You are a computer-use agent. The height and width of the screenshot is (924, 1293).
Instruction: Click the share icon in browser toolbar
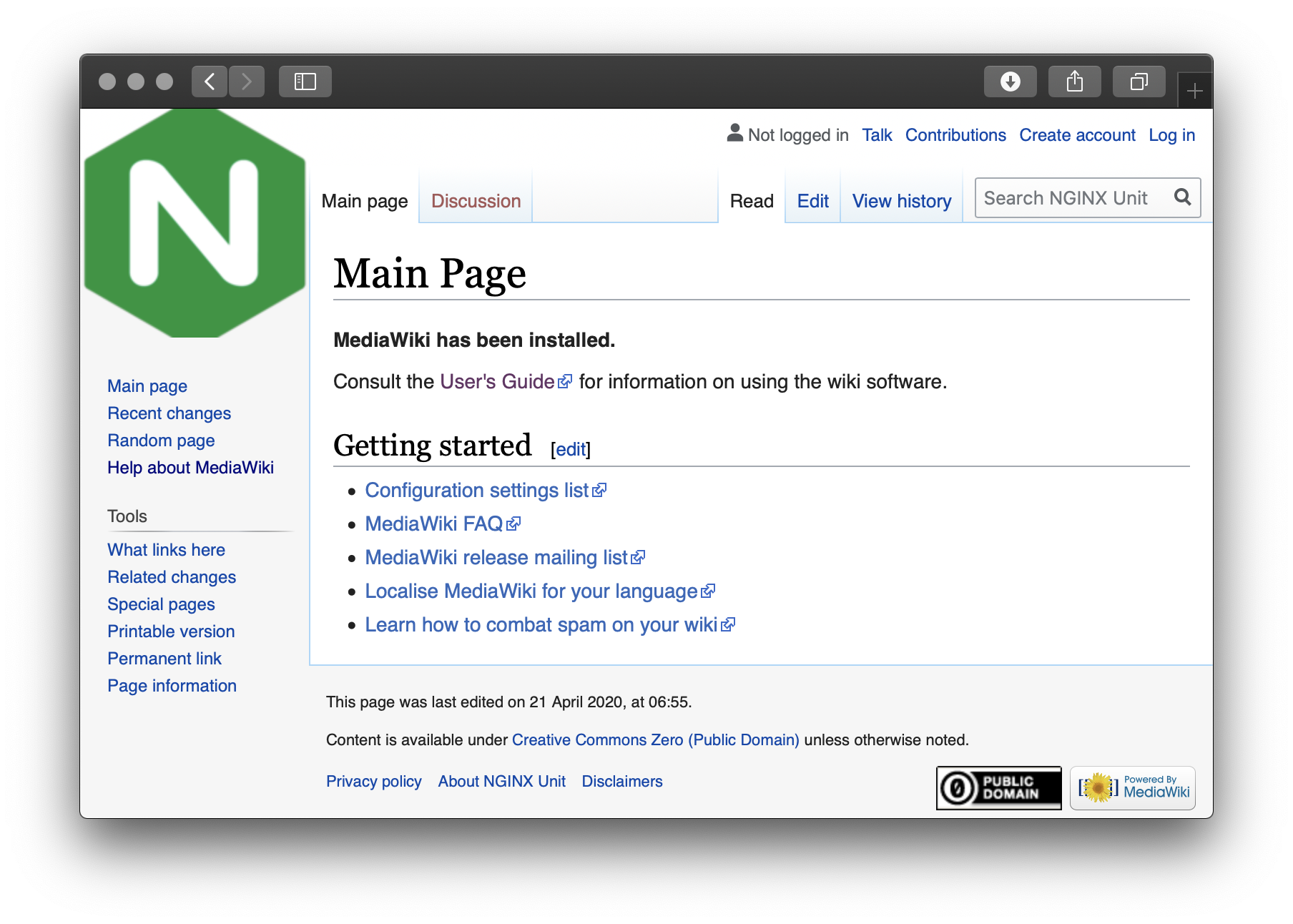[1074, 82]
